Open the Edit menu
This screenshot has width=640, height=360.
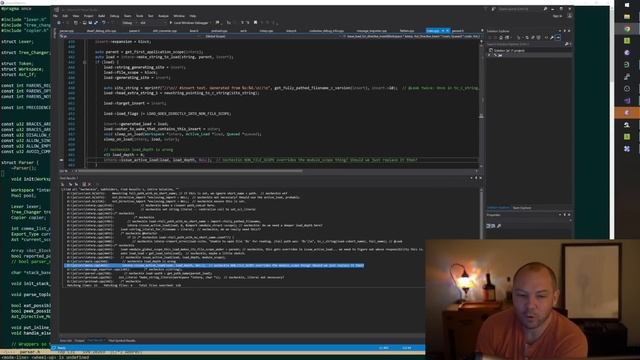coord(65,16)
